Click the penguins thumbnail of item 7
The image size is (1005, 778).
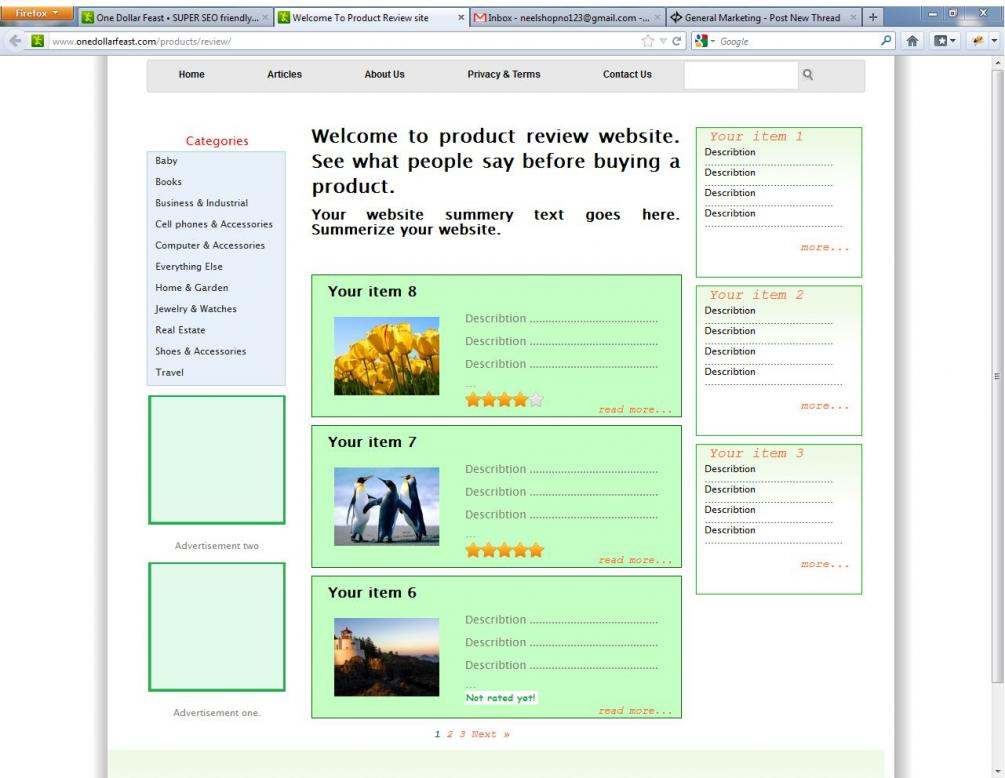click(386, 506)
